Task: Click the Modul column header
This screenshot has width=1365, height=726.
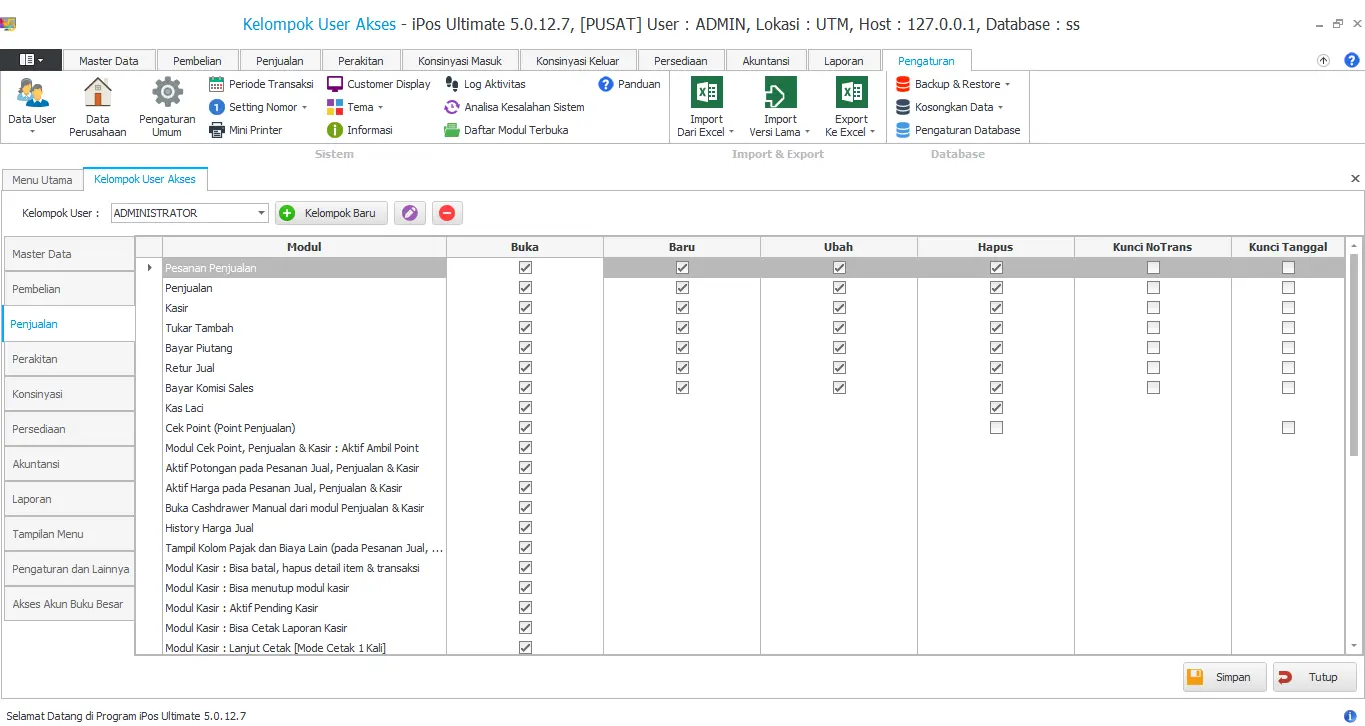Action: [304, 247]
